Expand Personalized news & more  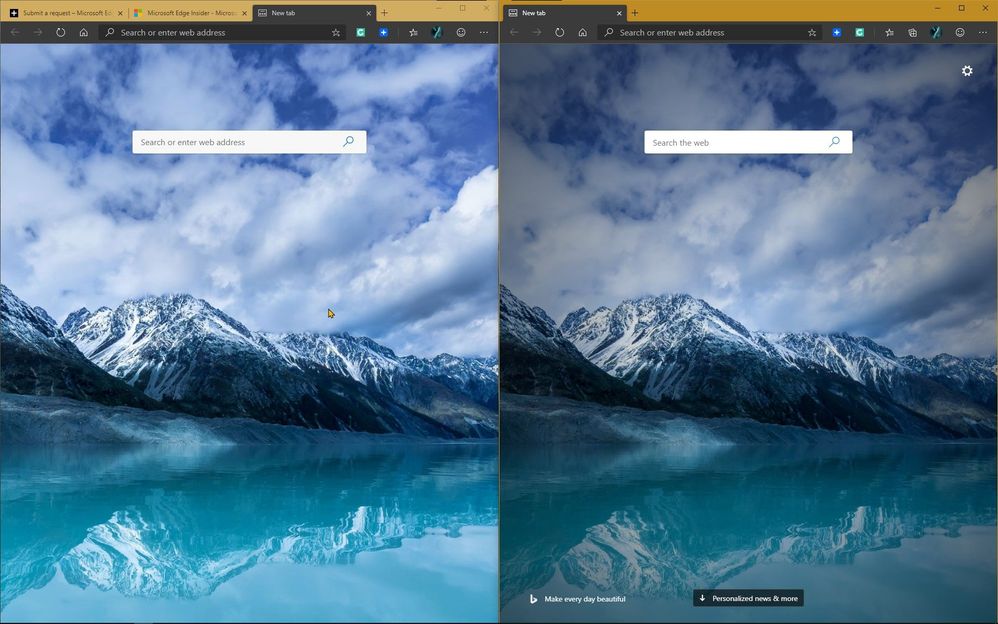click(x=748, y=598)
